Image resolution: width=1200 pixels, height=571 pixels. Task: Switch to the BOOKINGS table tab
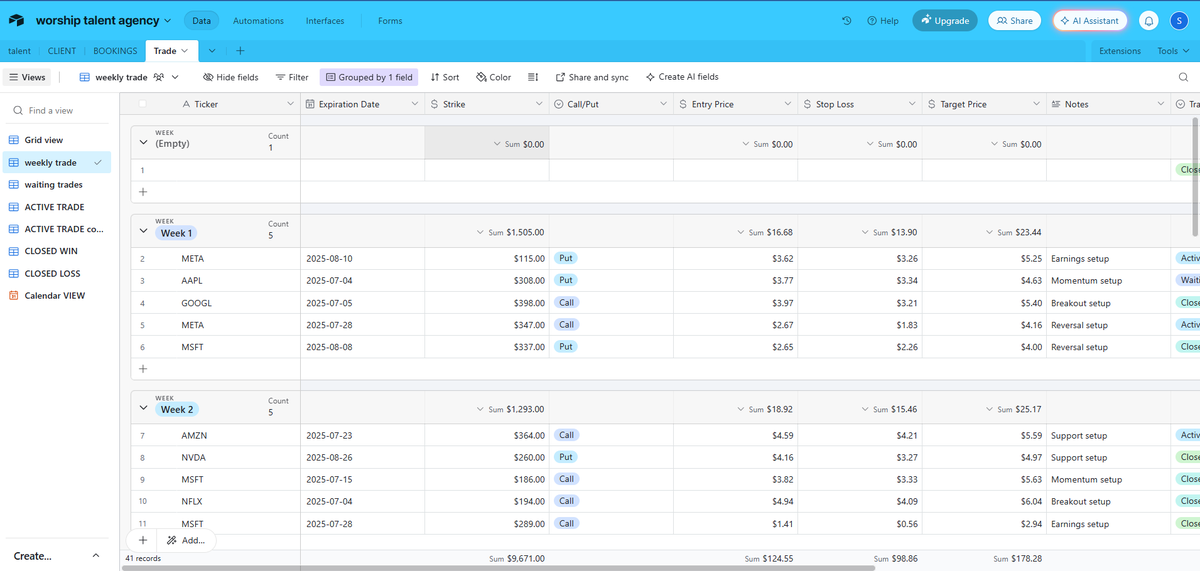pyautogui.click(x=115, y=51)
